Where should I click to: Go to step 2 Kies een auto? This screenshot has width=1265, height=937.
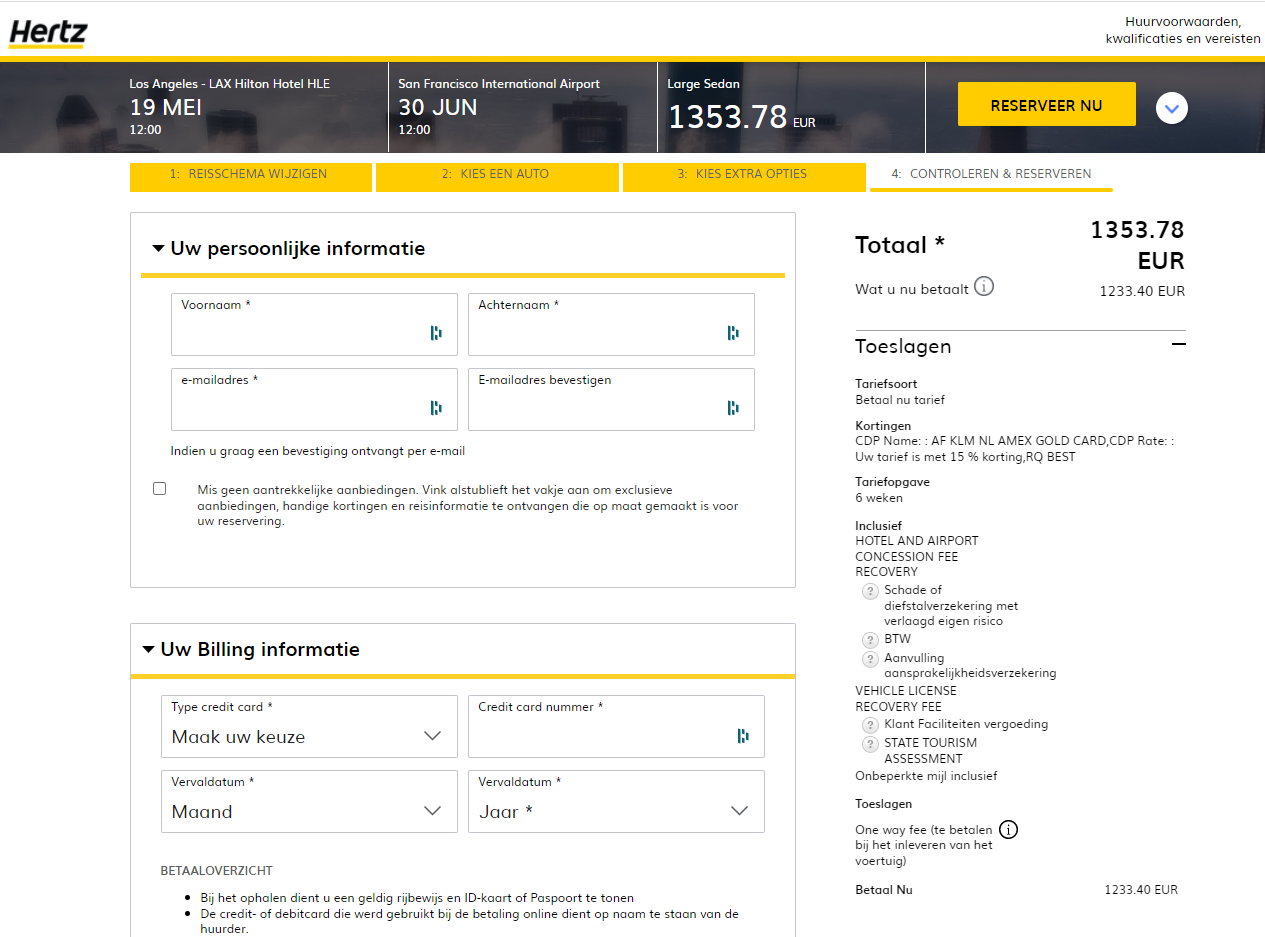coord(496,175)
